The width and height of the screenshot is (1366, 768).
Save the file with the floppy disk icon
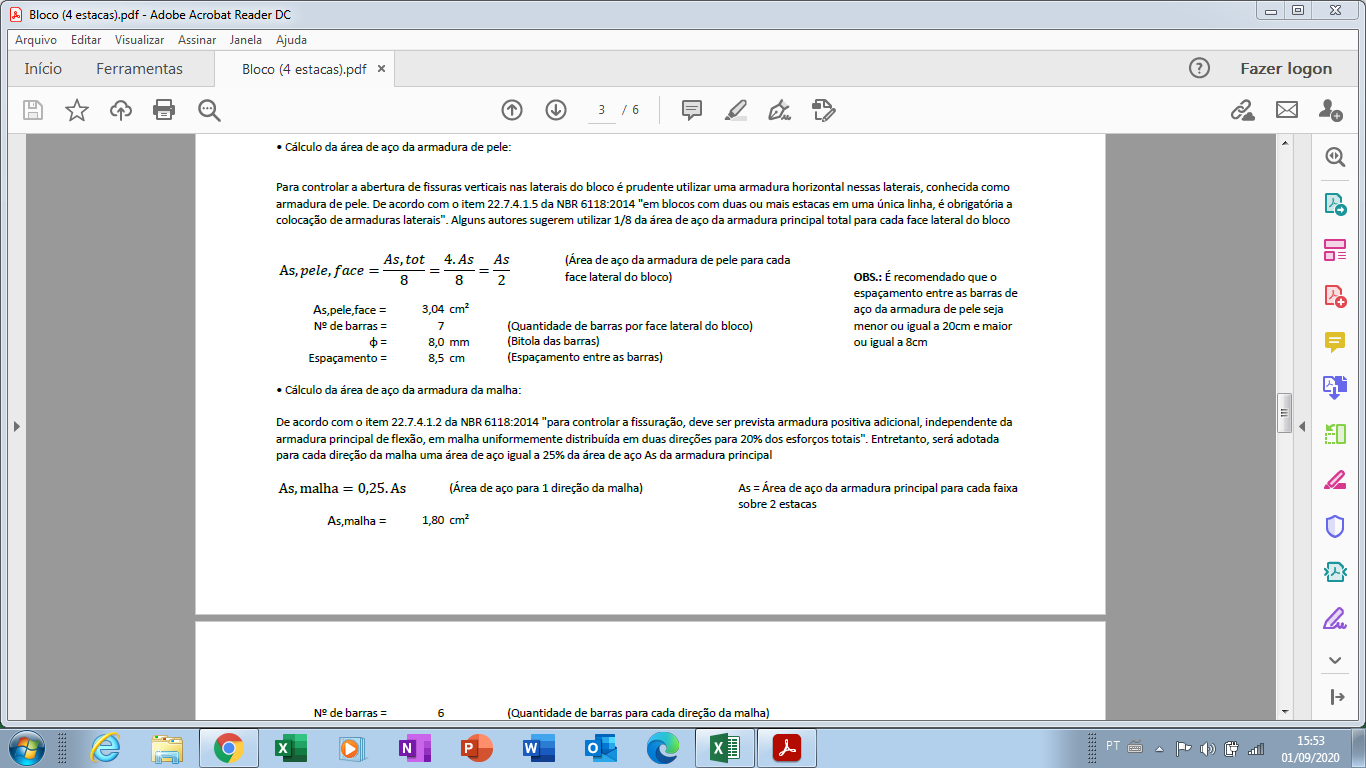pyautogui.click(x=33, y=110)
